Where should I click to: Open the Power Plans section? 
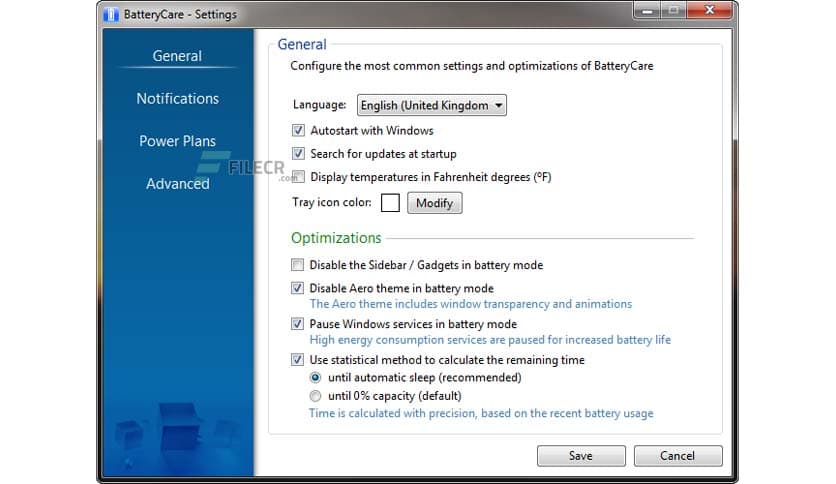[178, 141]
